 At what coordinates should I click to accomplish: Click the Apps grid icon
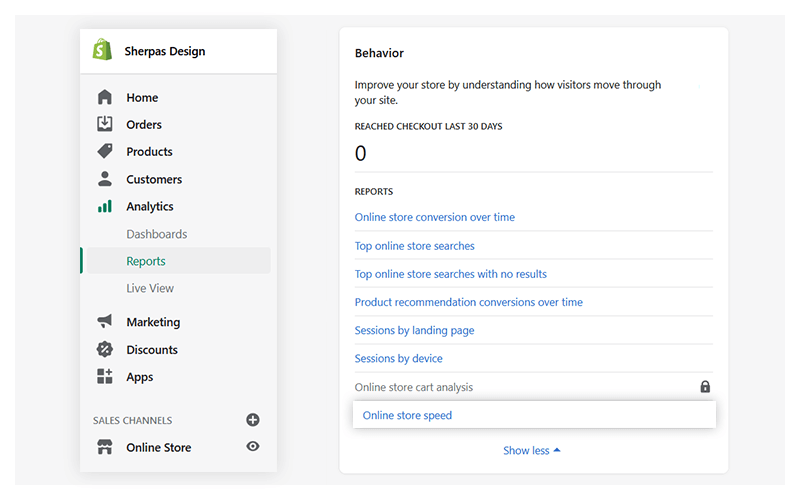(x=105, y=377)
